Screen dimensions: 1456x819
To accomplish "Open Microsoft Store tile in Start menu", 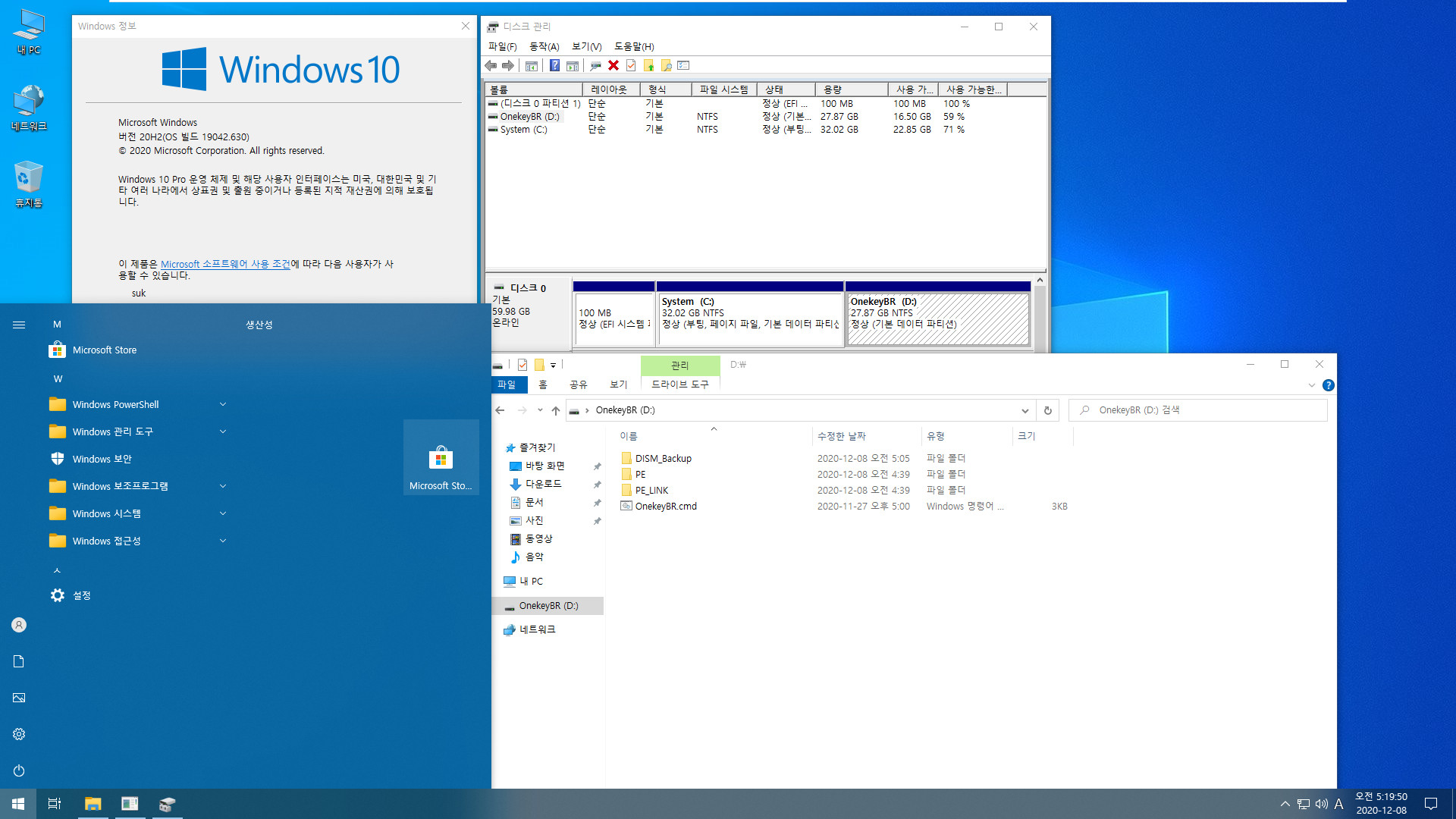I will [x=441, y=457].
